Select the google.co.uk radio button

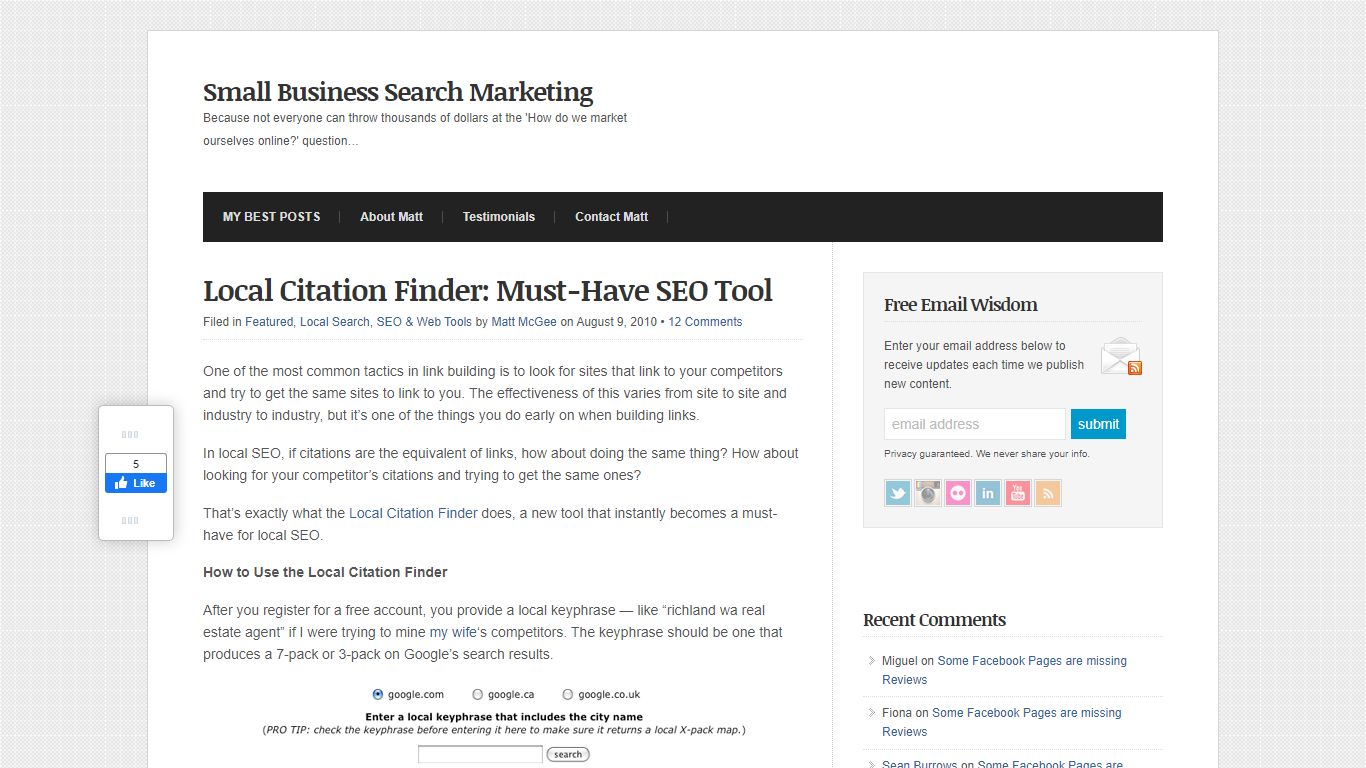coord(567,694)
